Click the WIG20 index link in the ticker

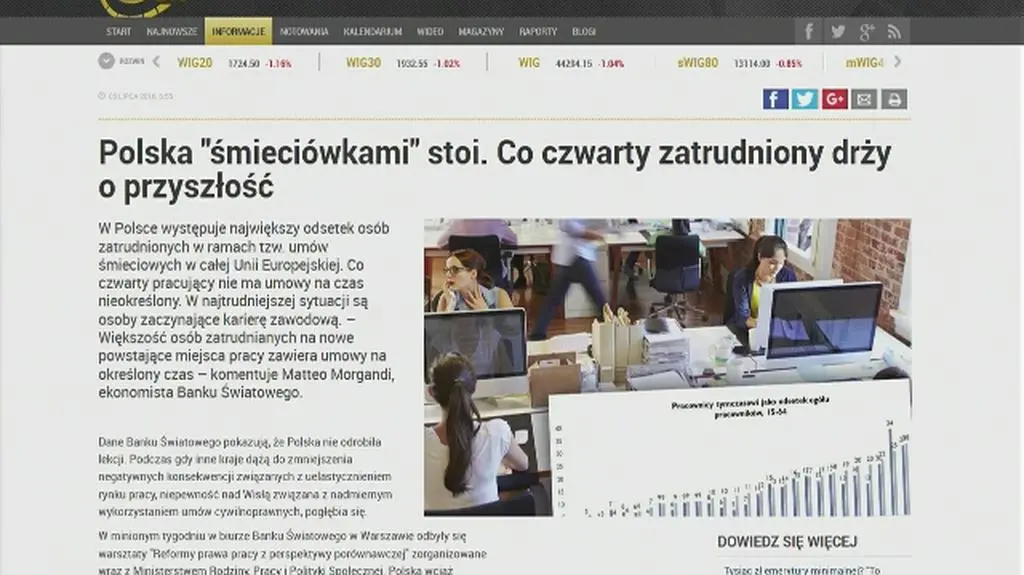click(x=194, y=63)
